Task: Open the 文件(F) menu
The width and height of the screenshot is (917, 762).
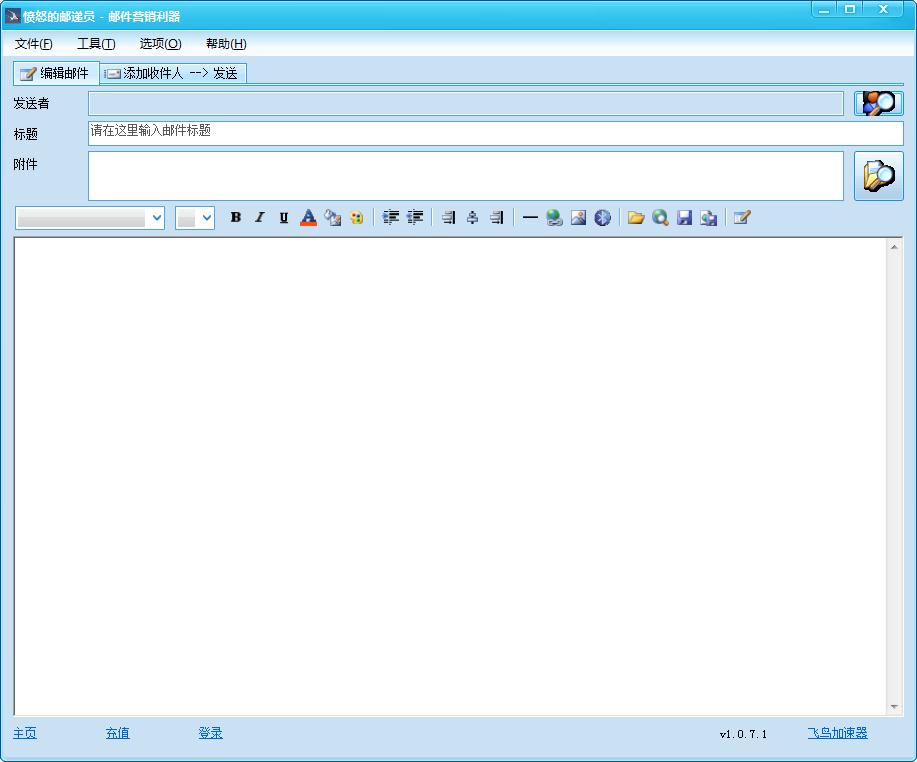Action: click(34, 44)
